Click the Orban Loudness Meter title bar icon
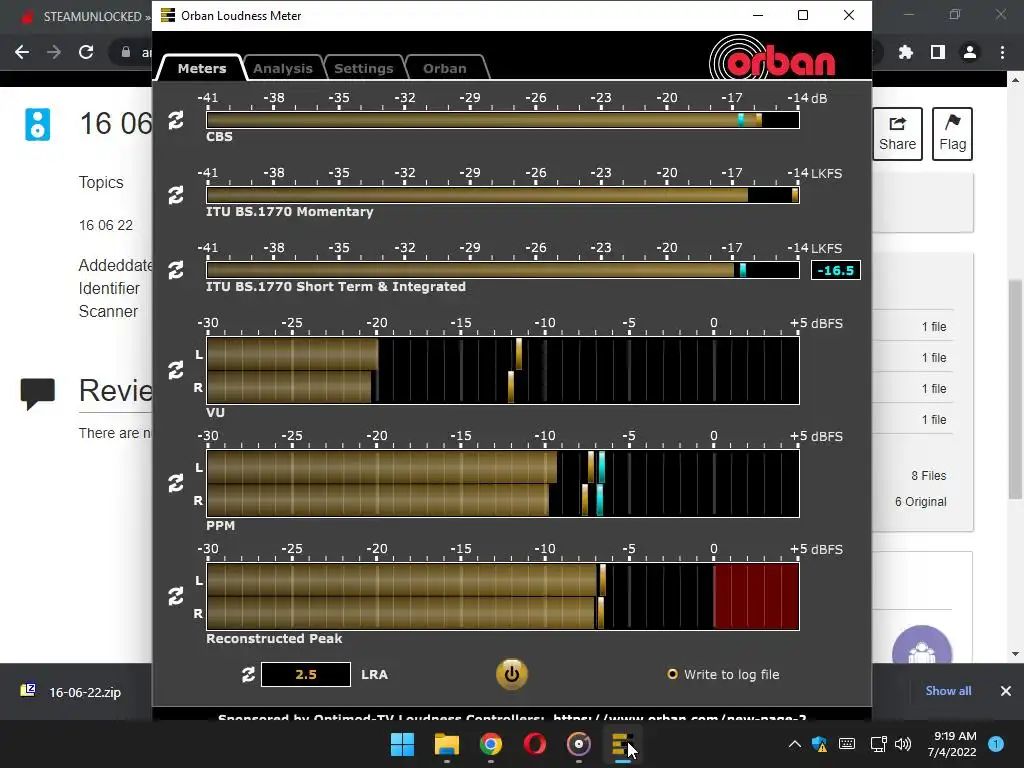 click(168, 15)
